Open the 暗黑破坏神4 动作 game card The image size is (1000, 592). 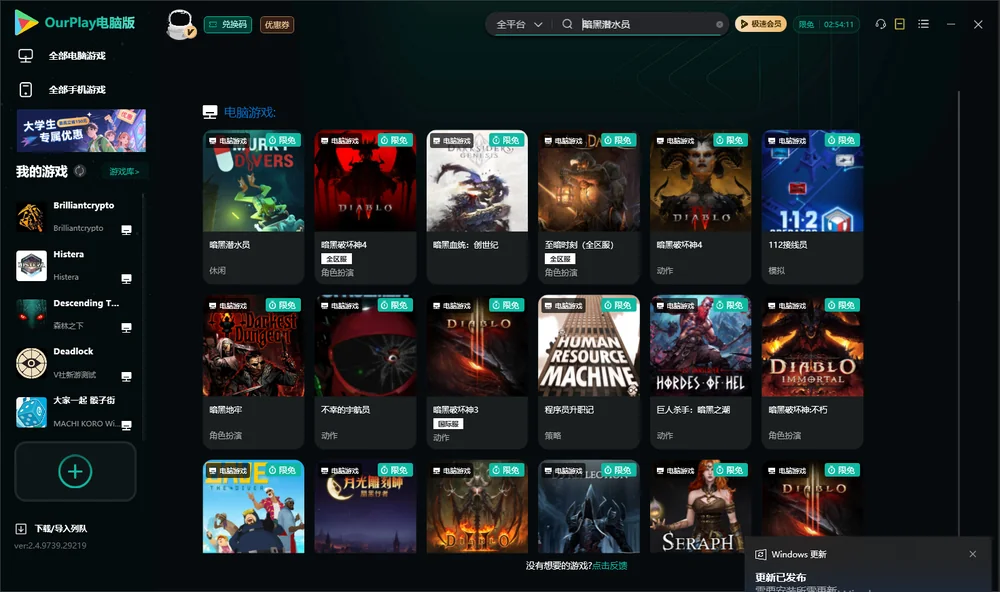(700, 207)
